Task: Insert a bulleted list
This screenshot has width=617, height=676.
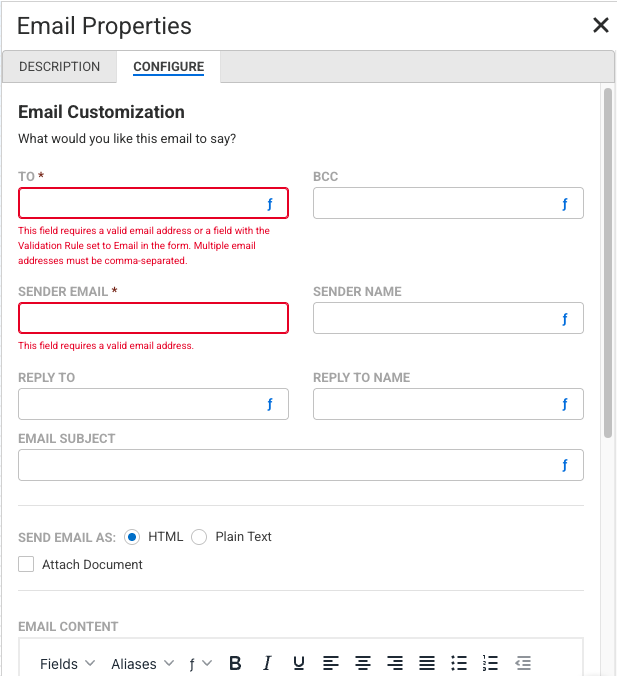Action: pos(459,663)
